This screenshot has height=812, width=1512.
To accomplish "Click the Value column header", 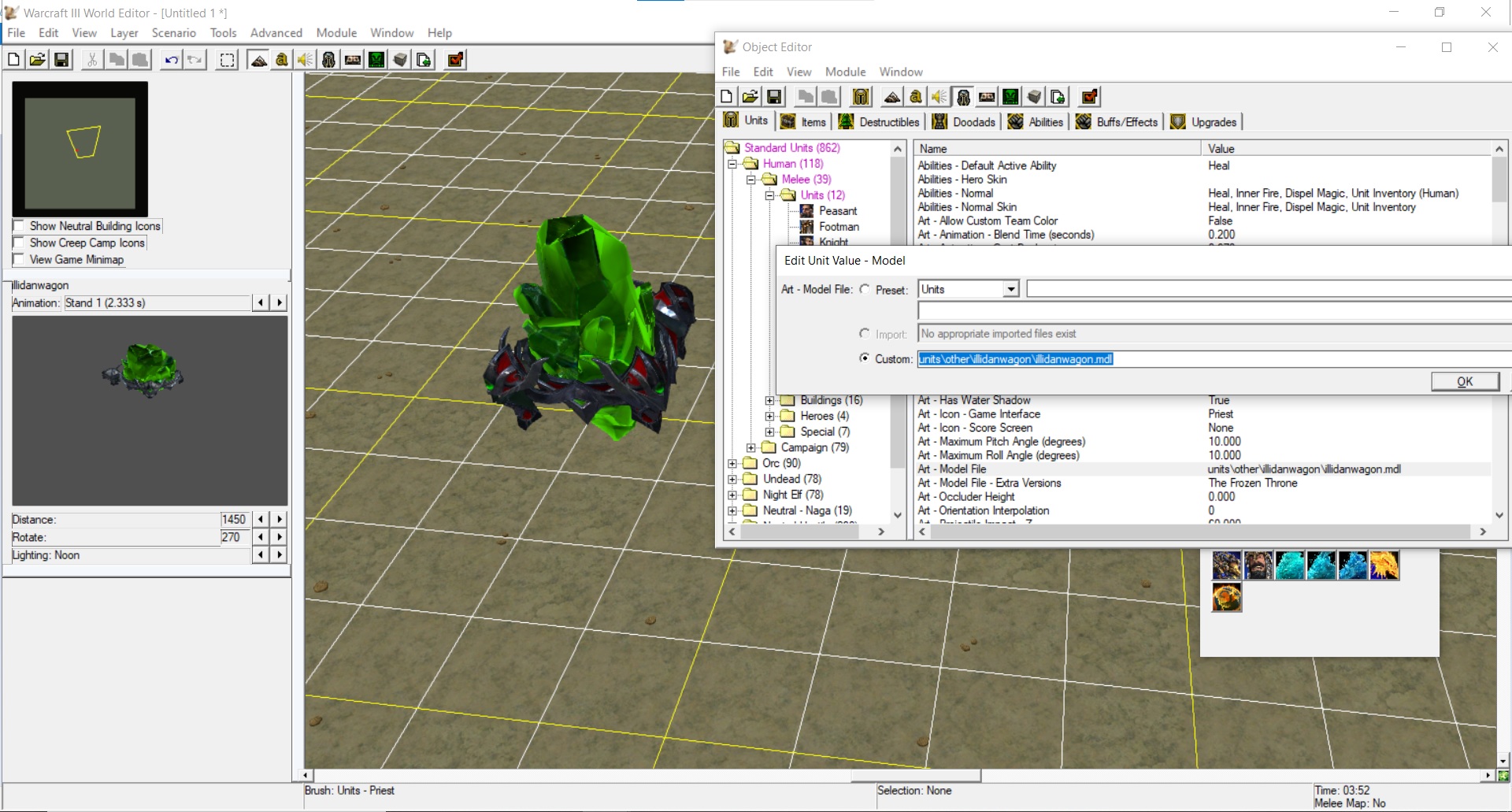I will tap(1347, 149).
